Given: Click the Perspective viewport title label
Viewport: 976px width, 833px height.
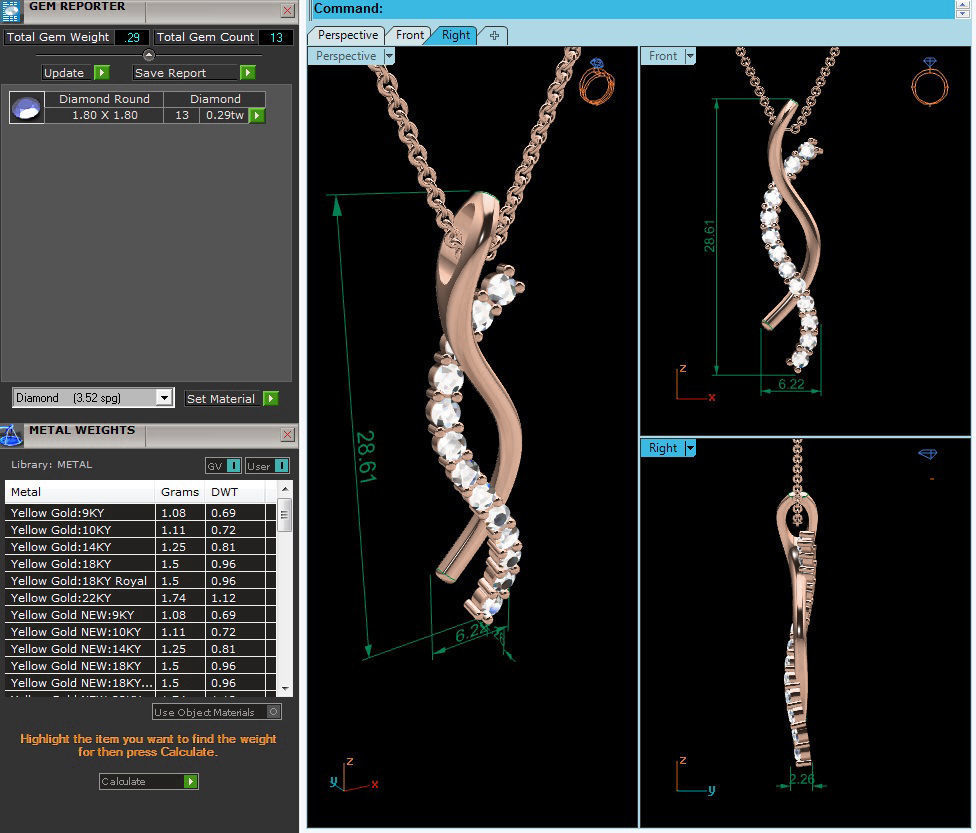Looking at the screenshot, I should click(346, 56).
